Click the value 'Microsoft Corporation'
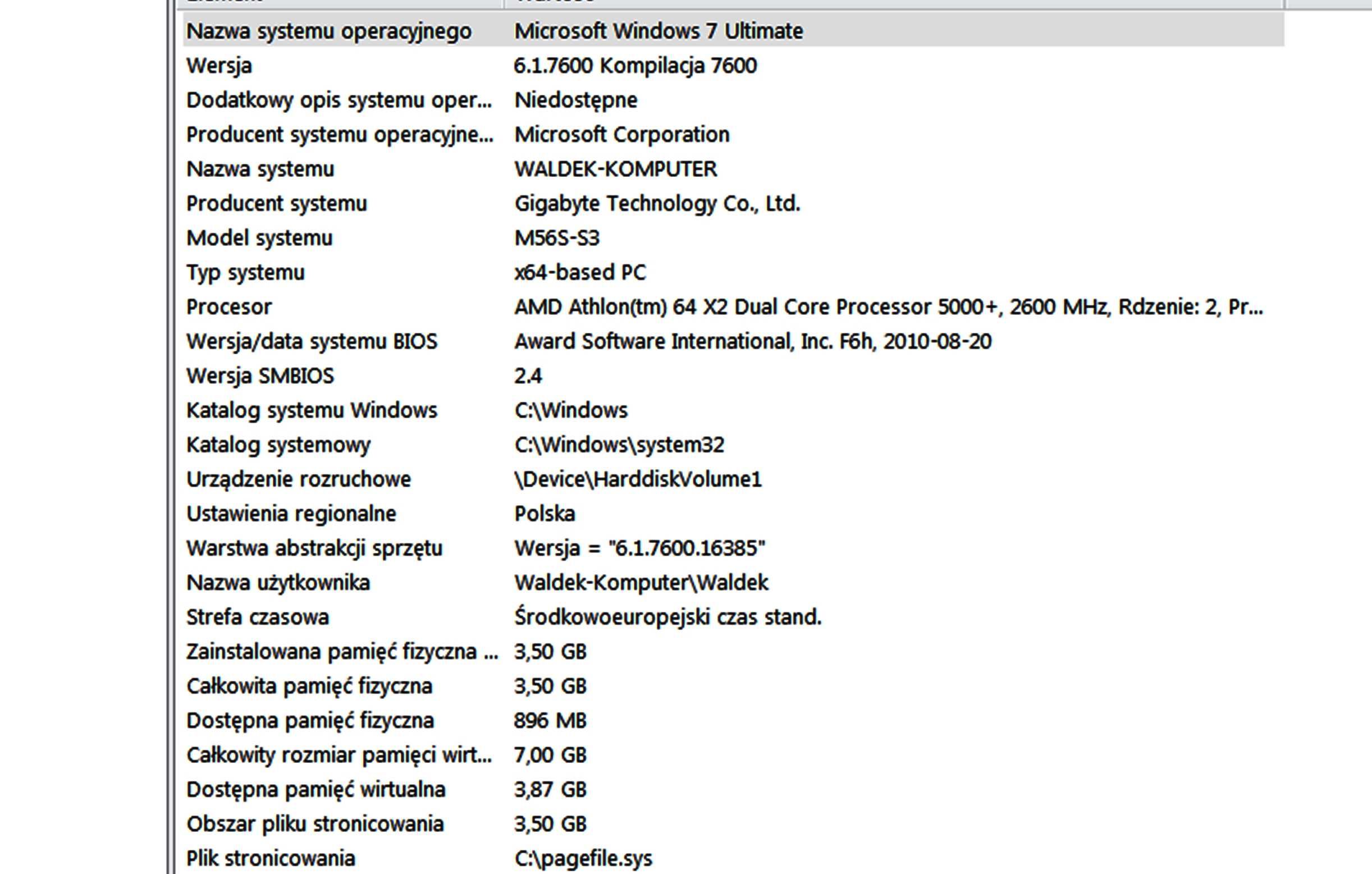1372x874 pixels. tap(621, 135)
